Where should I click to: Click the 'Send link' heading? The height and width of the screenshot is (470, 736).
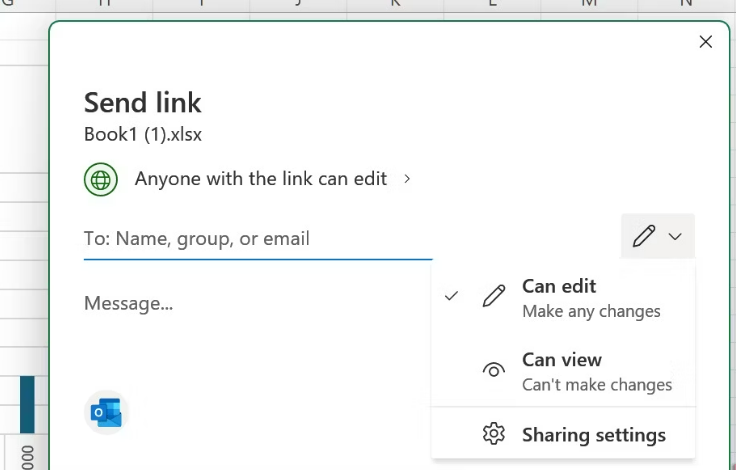[143, 102]
